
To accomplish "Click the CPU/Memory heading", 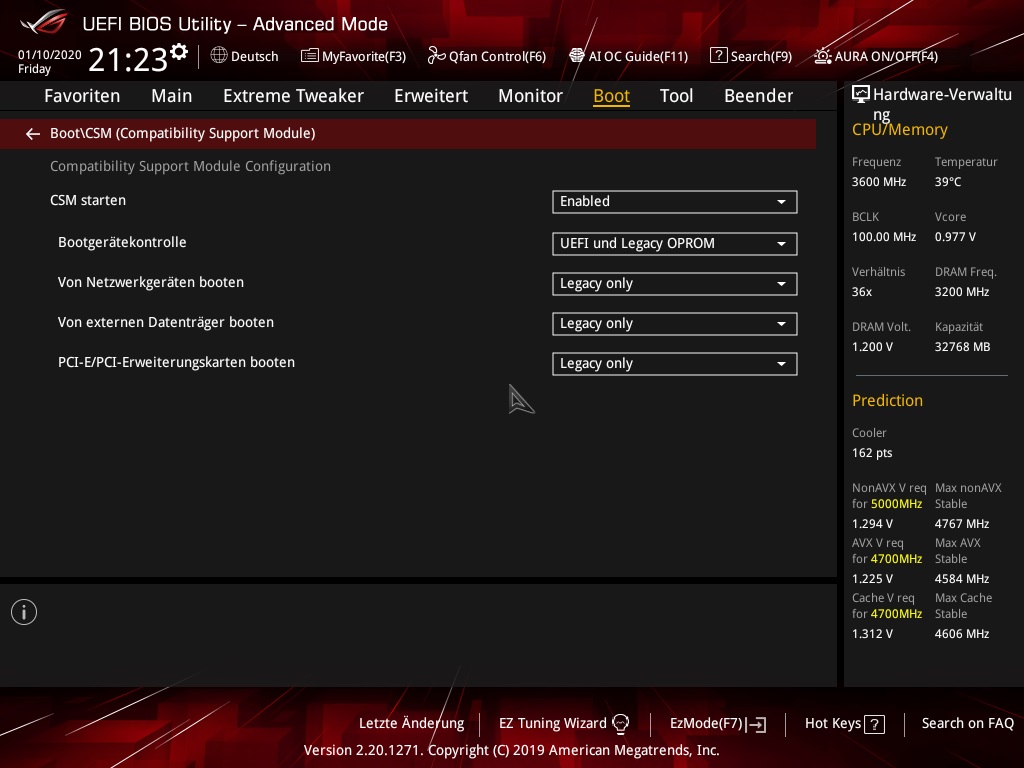I will (x=899, y=130).
